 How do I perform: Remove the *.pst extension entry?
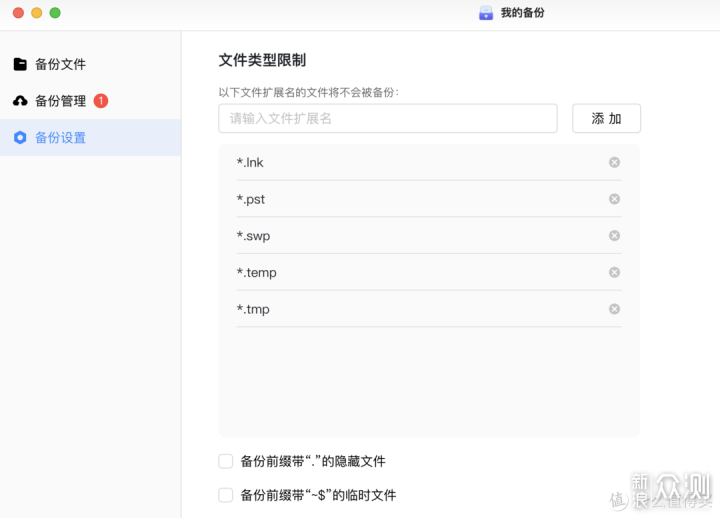click(x=614, y=199)
